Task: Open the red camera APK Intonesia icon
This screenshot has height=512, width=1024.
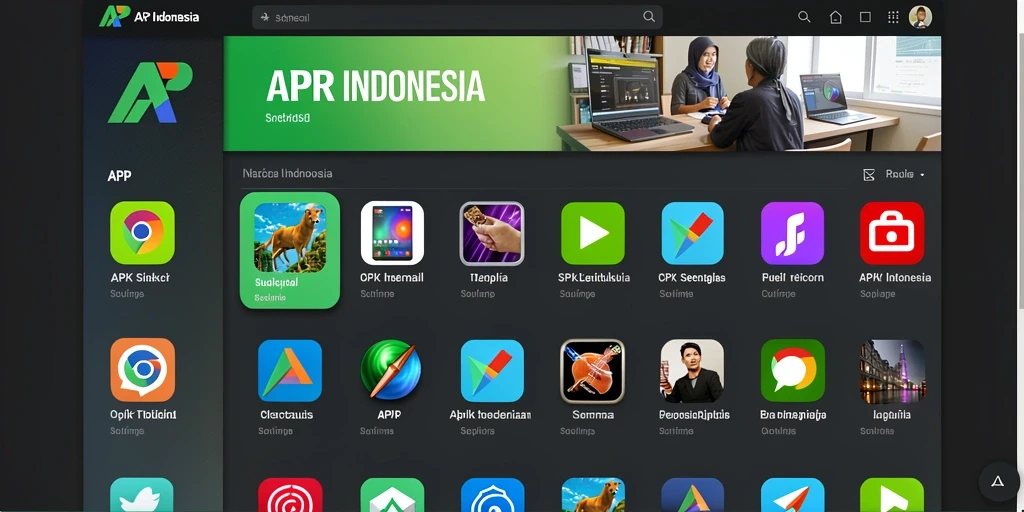Action: point(892,233)
